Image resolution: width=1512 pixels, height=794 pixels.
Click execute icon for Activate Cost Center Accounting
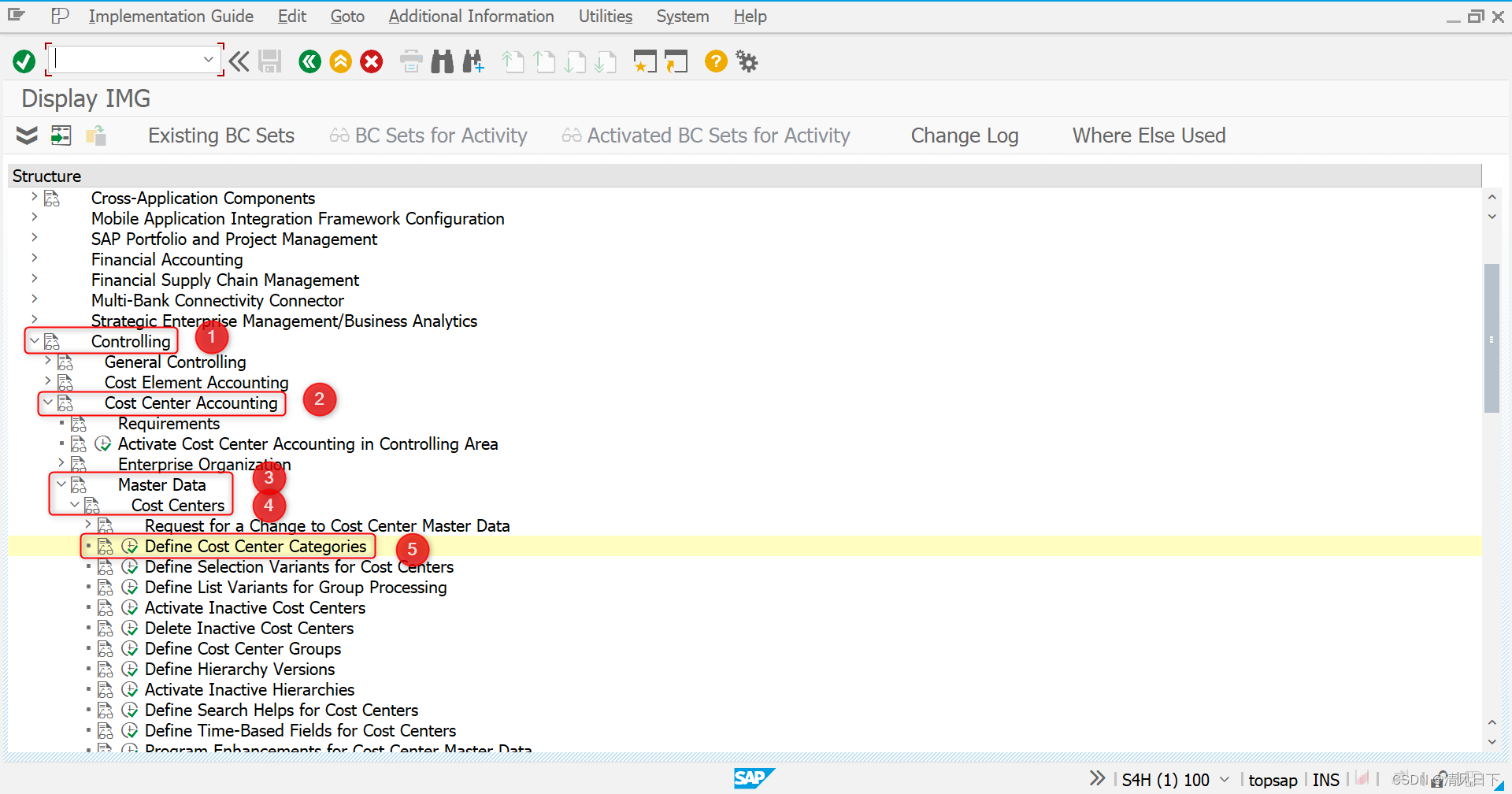click(x=103, y=443)
